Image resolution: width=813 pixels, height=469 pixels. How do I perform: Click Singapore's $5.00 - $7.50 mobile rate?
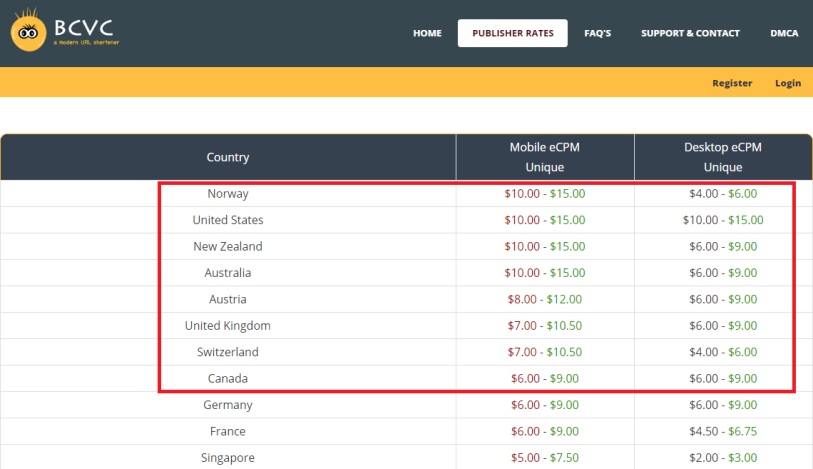544,458
